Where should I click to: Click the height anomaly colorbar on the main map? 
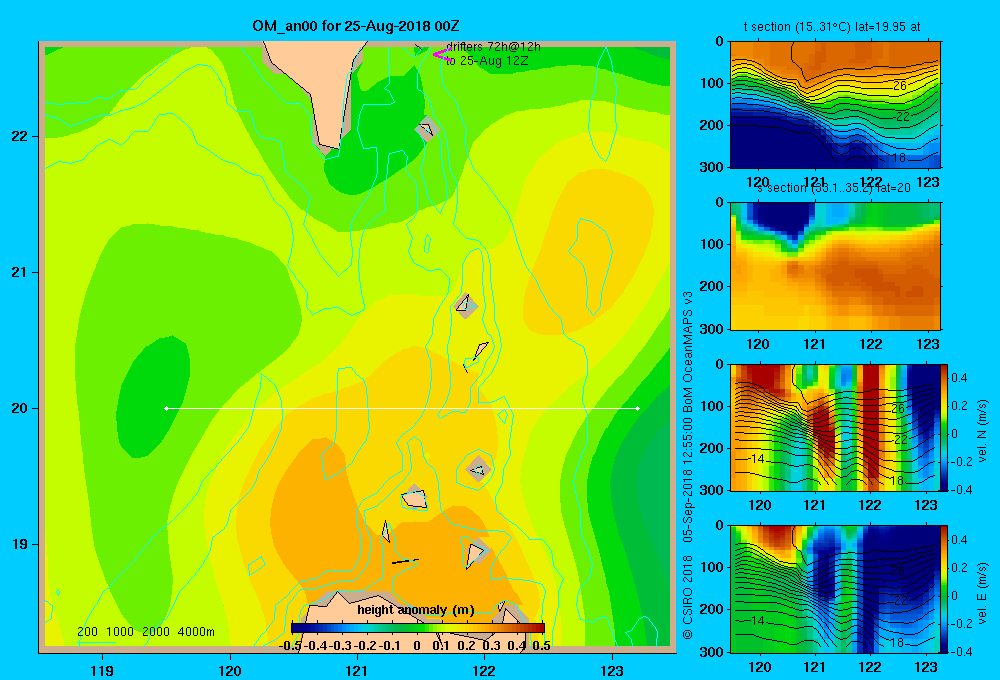[x=418, y=628]
